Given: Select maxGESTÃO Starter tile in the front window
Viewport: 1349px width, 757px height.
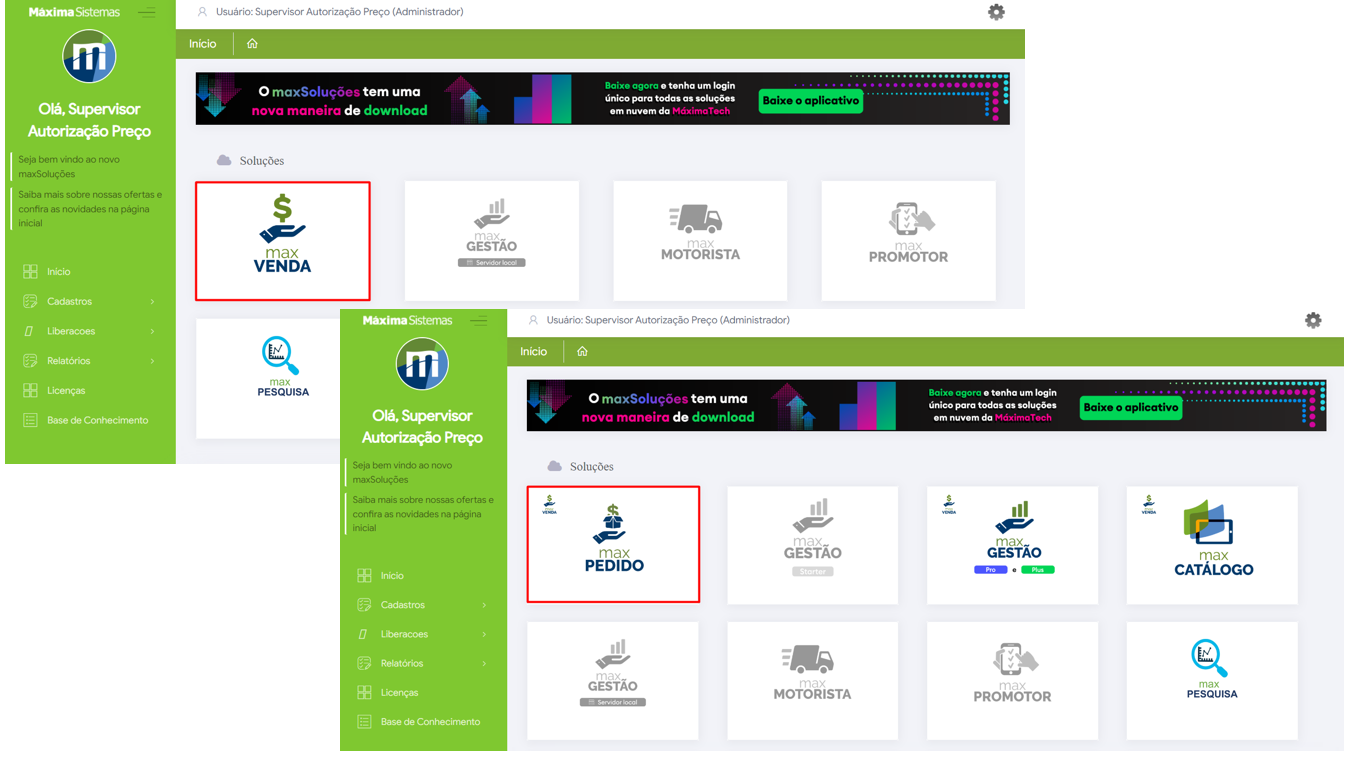Looking at the screenshot, I should coord(812,545).
